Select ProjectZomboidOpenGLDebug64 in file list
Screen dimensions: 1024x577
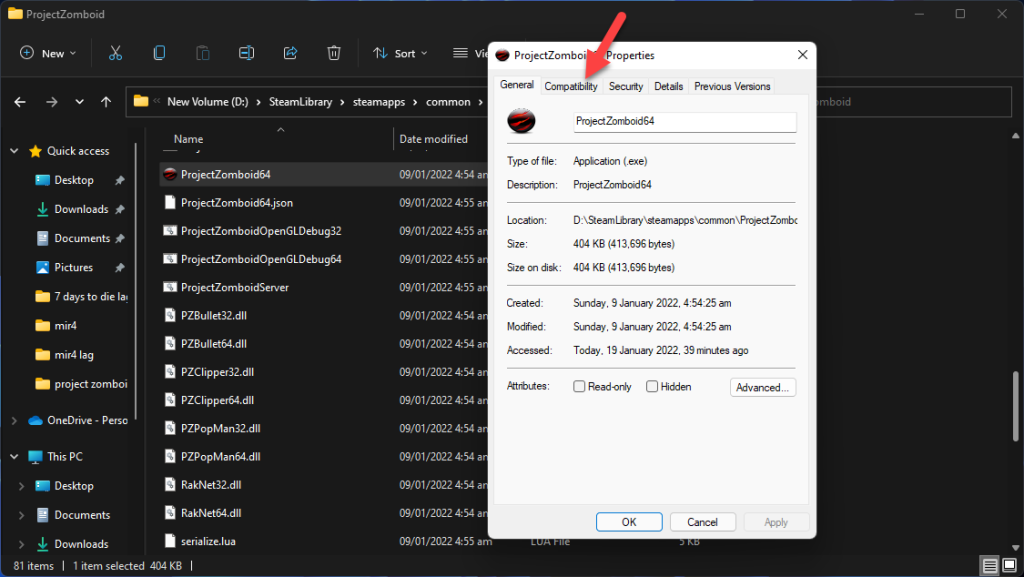261,259
